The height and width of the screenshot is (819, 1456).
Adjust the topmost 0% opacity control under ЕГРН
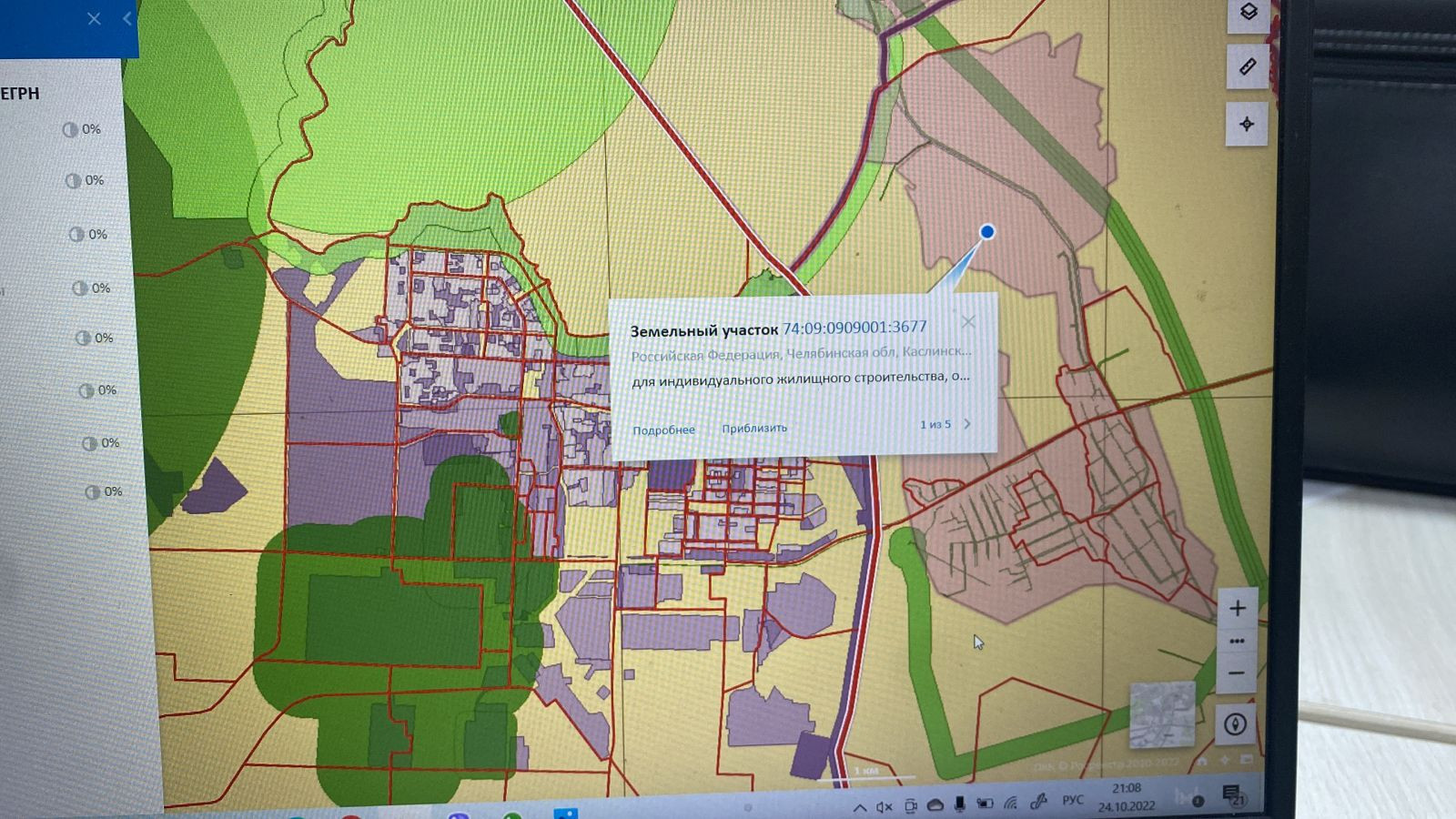81,129
